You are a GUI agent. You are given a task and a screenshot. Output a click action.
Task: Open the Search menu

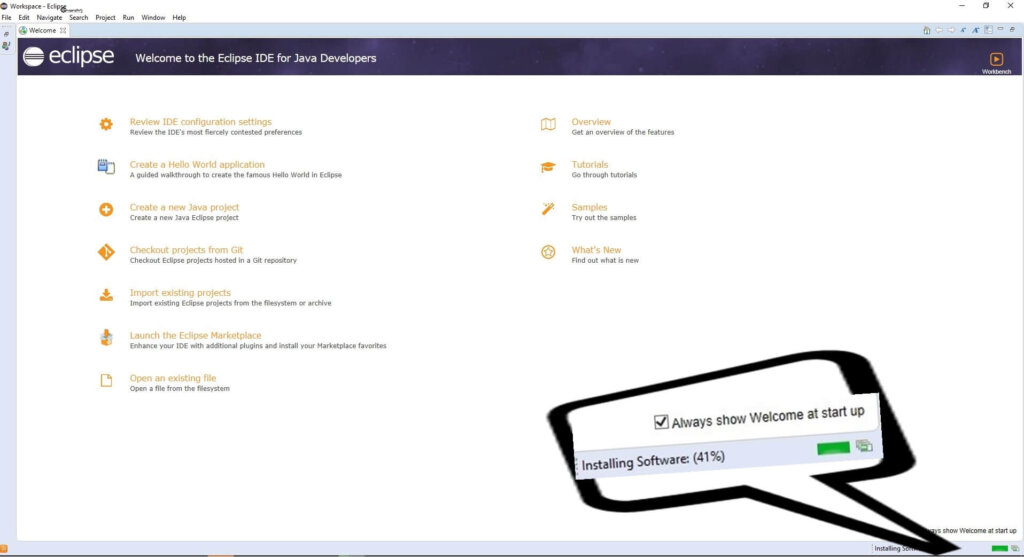click(x=78, y=18)
